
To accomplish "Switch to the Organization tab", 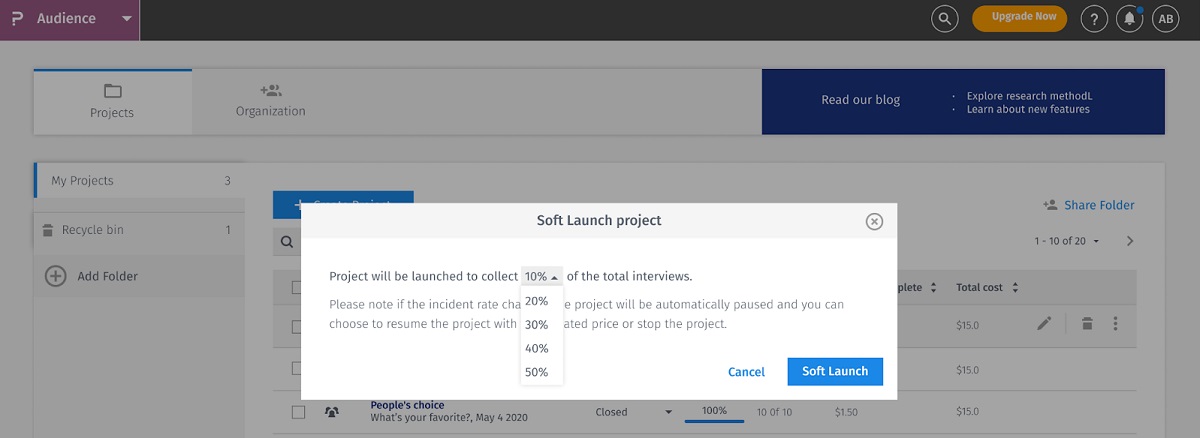I will pos(270,101).
